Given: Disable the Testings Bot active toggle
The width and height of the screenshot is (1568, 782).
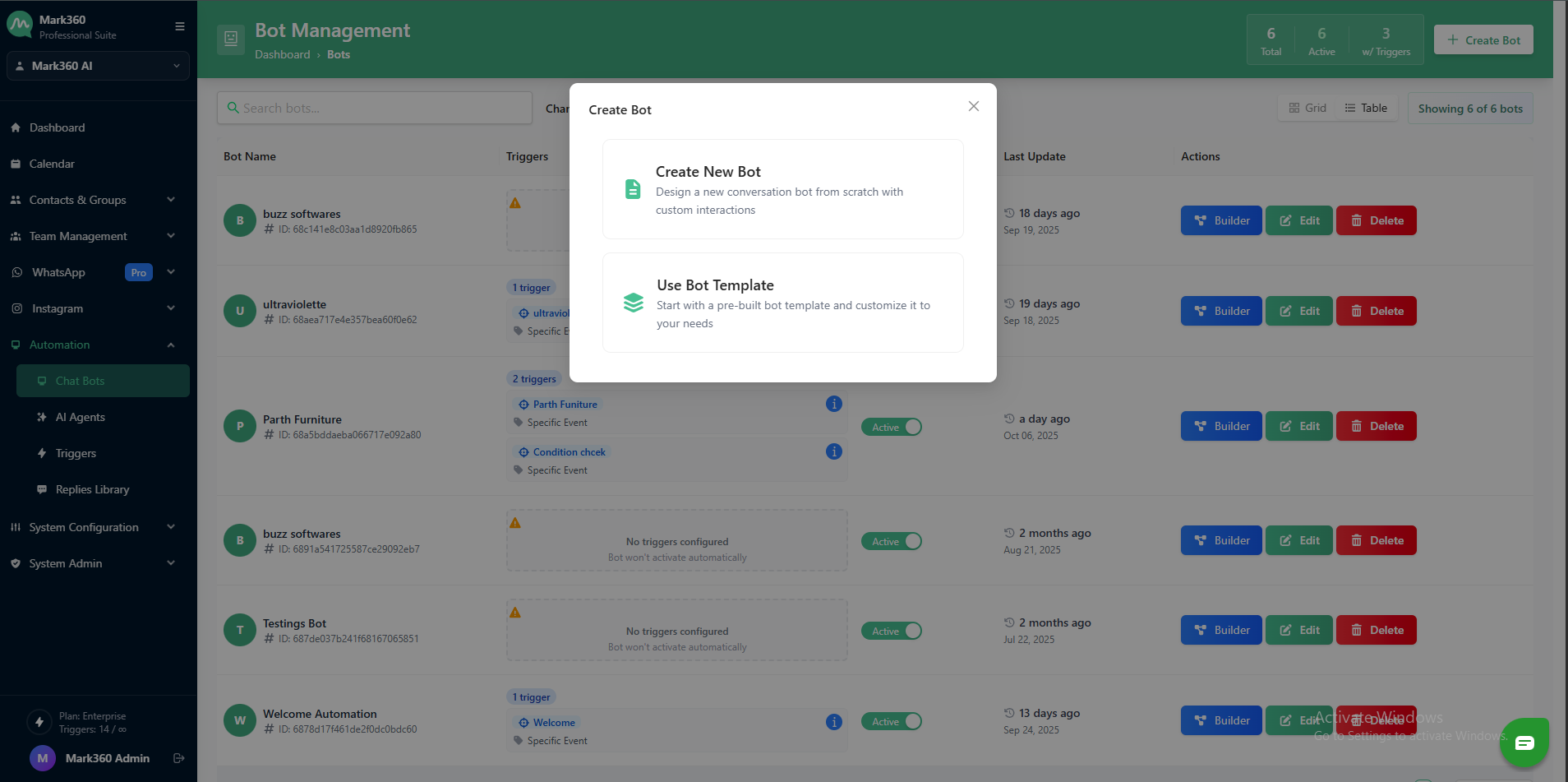Looking at the screenshot, I should coord(892,631).
